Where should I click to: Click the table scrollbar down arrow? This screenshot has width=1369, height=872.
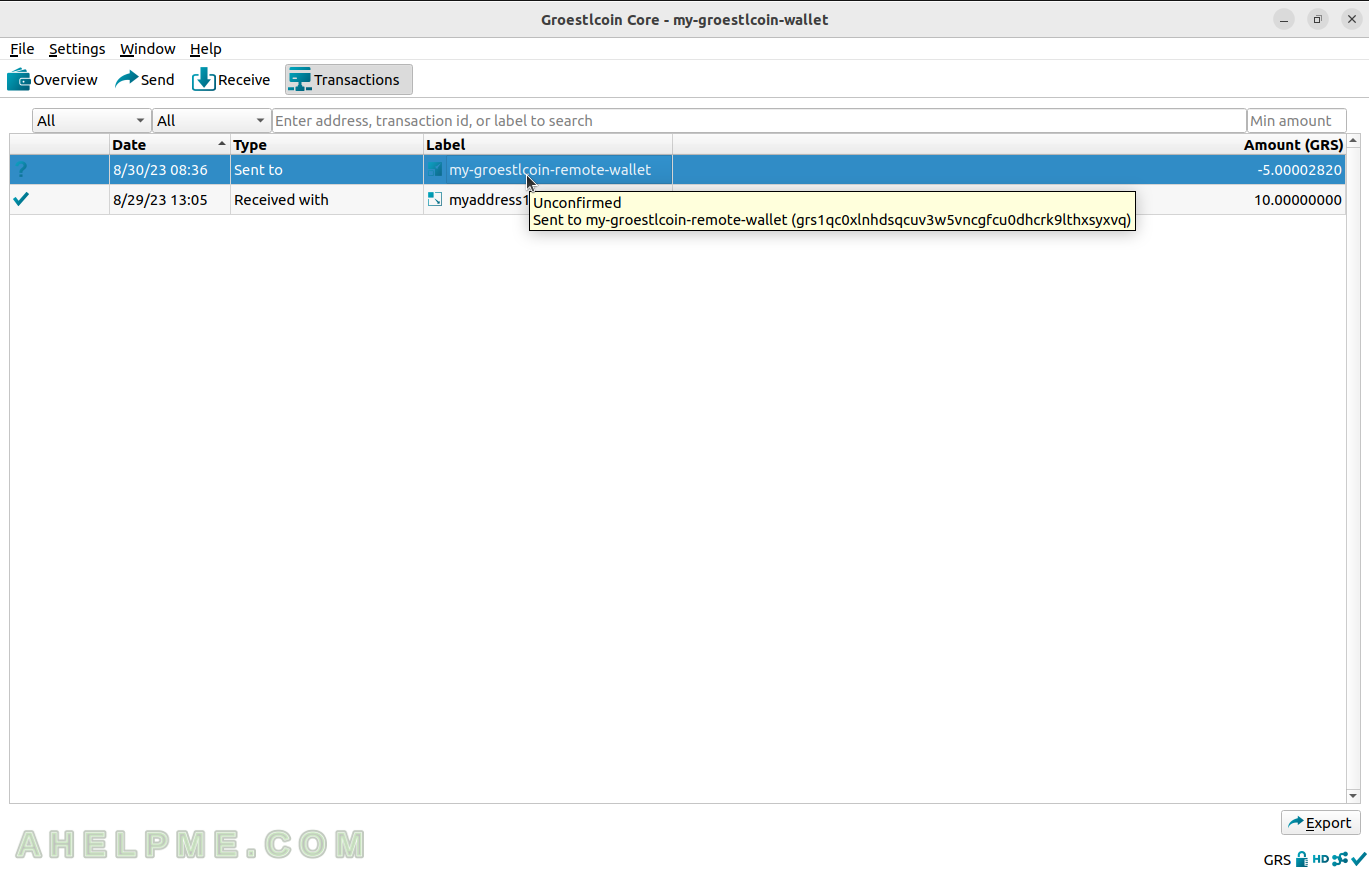click(1353, 796)
